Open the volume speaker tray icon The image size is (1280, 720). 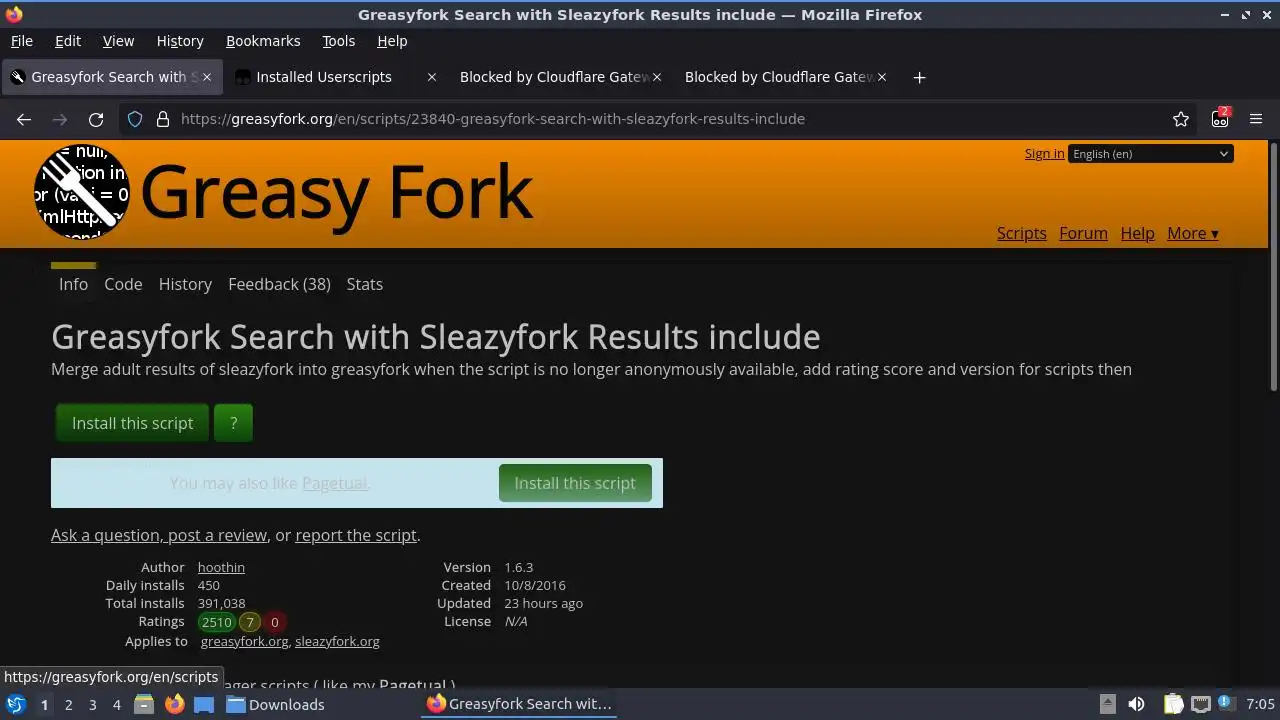pyautogui.click(x=1136, y=704)
